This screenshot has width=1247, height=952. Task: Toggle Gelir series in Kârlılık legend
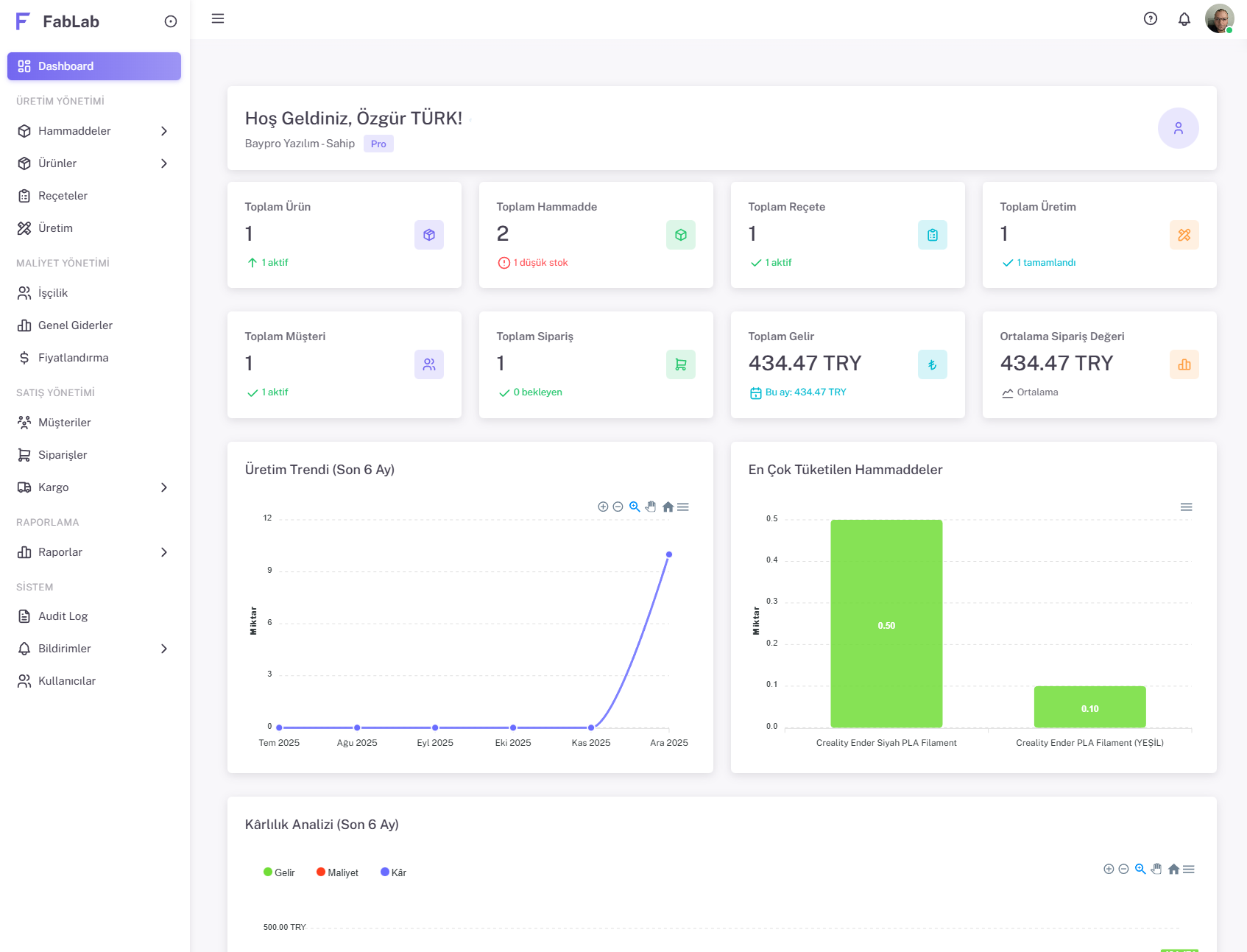point(279,872)
